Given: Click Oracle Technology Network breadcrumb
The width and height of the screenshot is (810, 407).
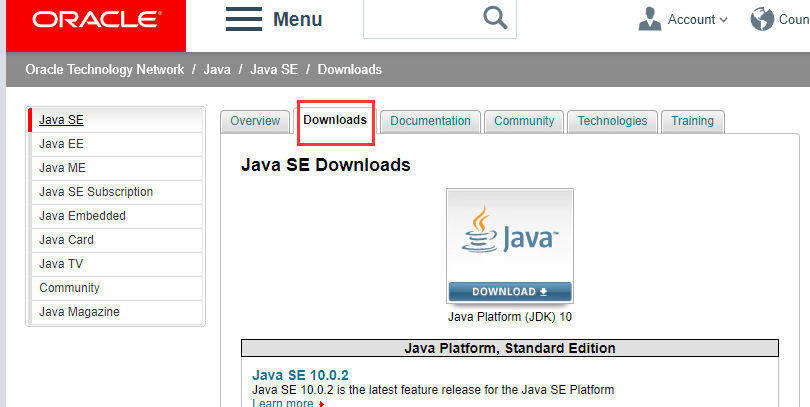Looking at the screenshot, I should click(105, 69).
